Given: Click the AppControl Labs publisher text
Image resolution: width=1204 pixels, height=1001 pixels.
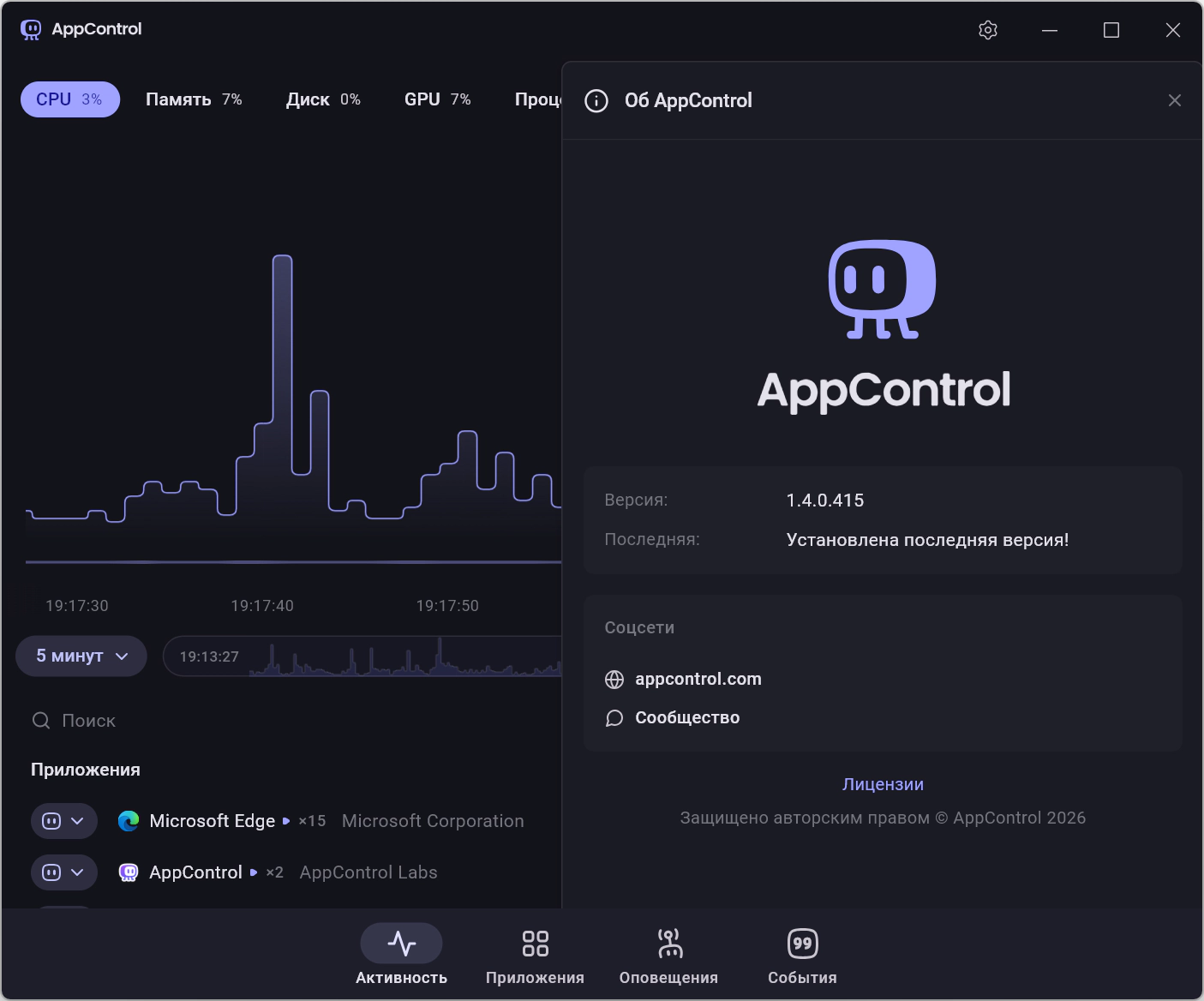Looking at the screenshot, I should pyautogui.click(x=368, y=872).
